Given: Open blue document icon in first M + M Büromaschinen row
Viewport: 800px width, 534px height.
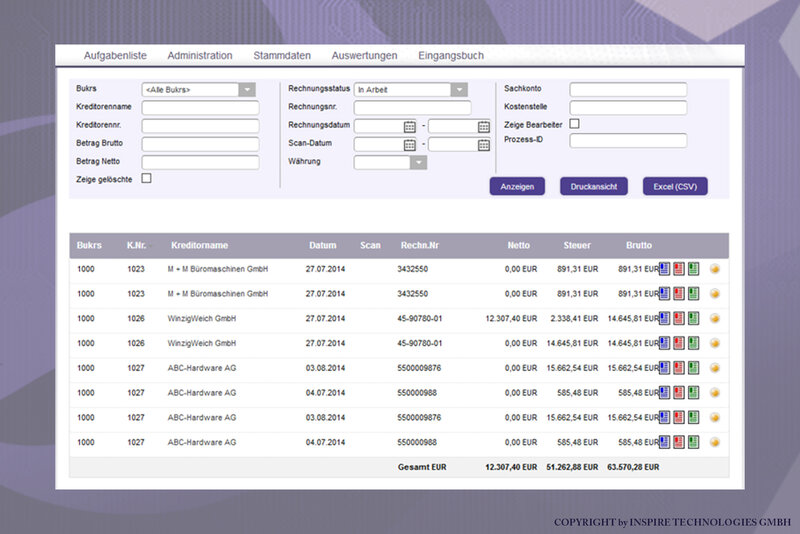Looking at the screenshot, I should (664, 269).
